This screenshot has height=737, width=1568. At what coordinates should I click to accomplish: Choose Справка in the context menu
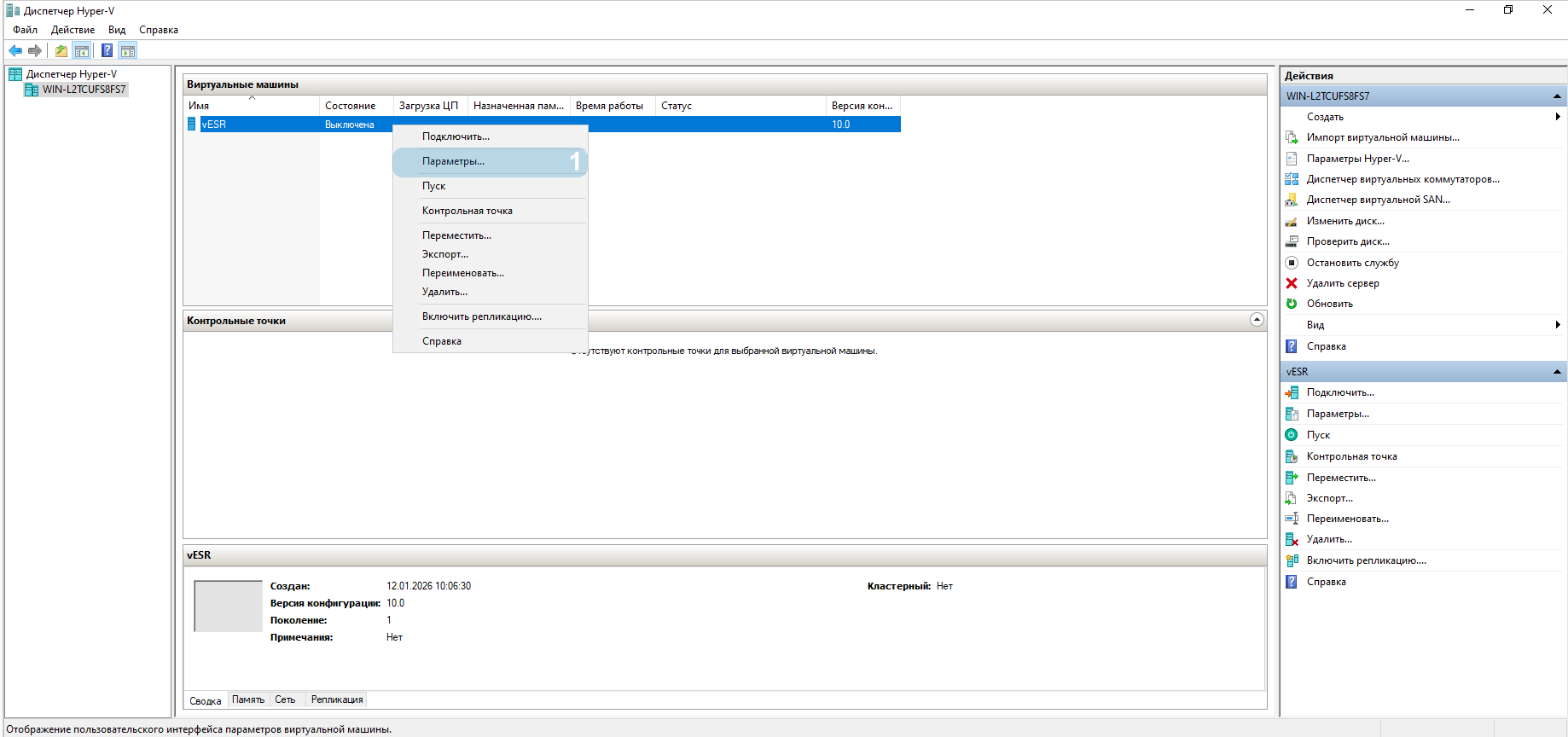[x=491, y=341]
